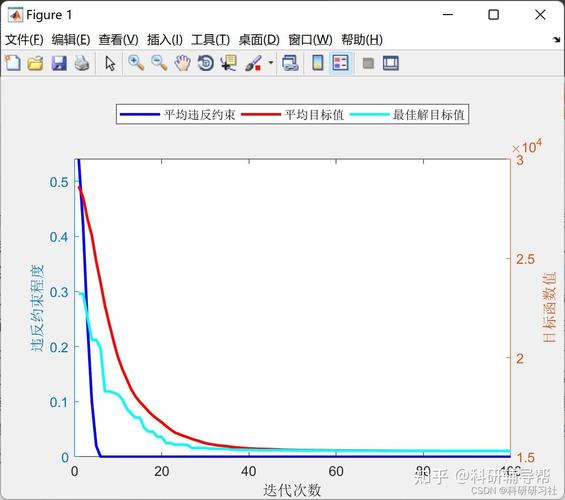Open the 文件(F) menu
The height and width of the screenshot is (500, 565).
coord(24,40)
